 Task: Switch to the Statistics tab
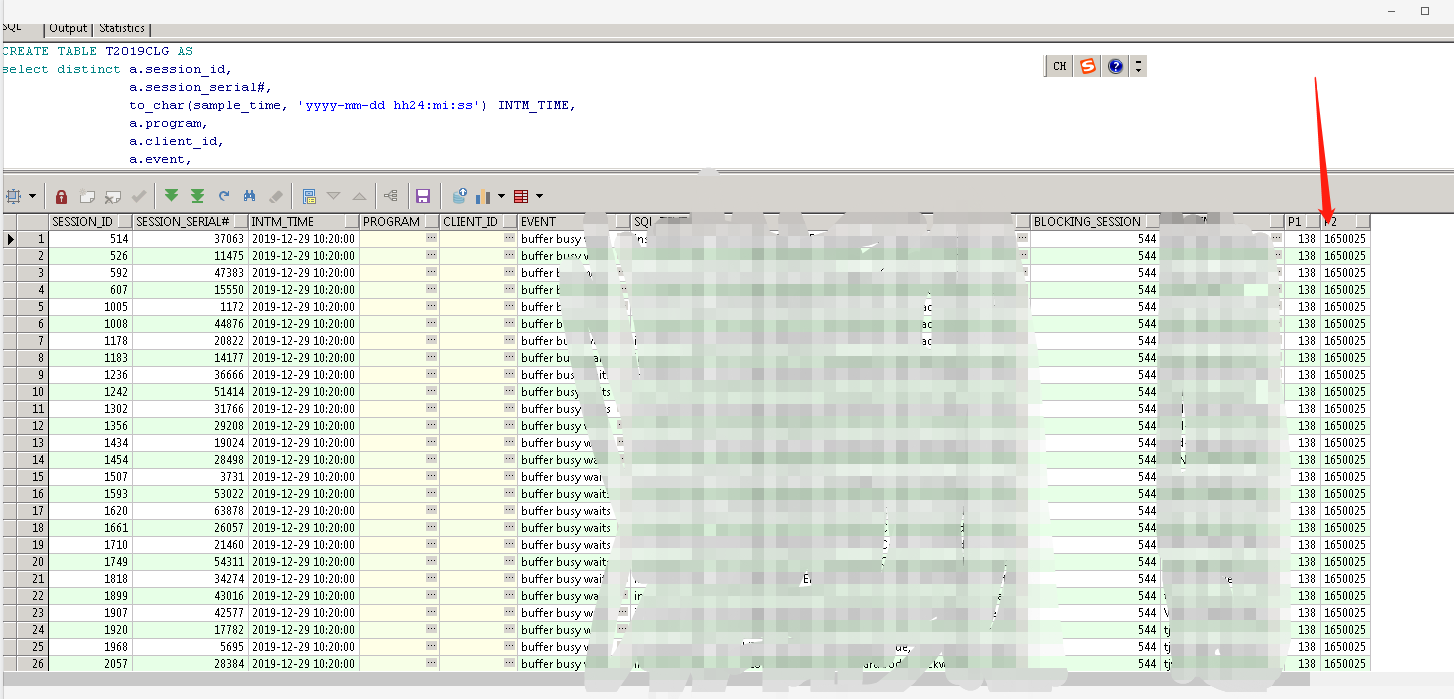click(x=120, y=28)
